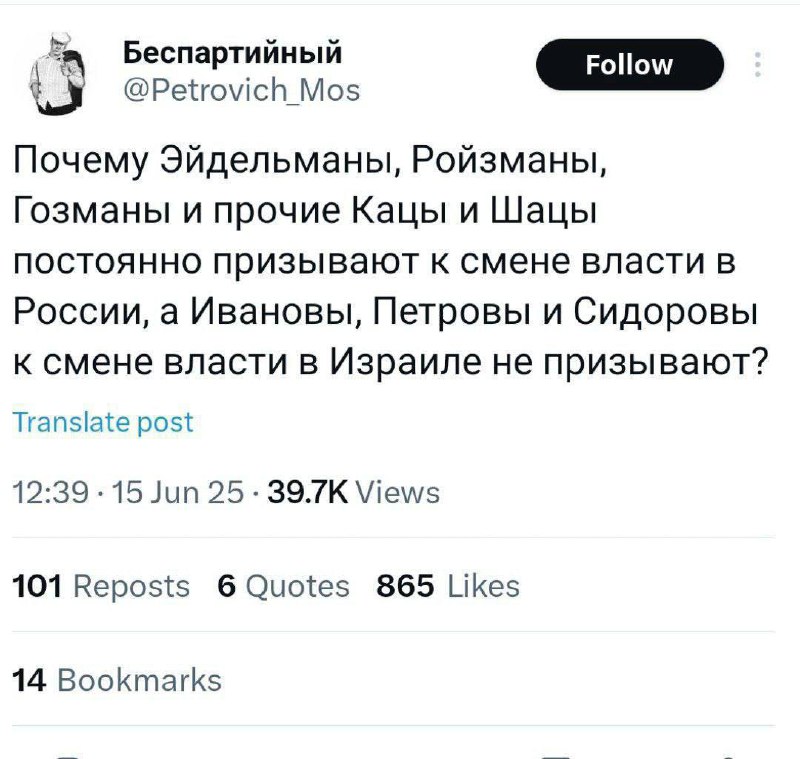This screenshot has height=759, width=800.
Task: Open the 14 Bookmarks count
Action: tap(118, 681)
